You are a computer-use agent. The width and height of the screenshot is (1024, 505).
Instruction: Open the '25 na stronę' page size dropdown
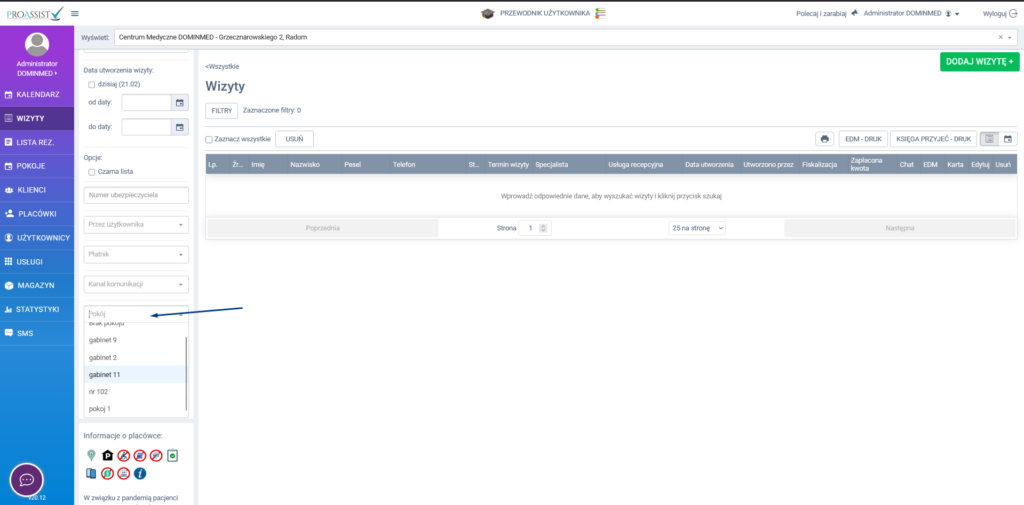click(x=697, y=228)
